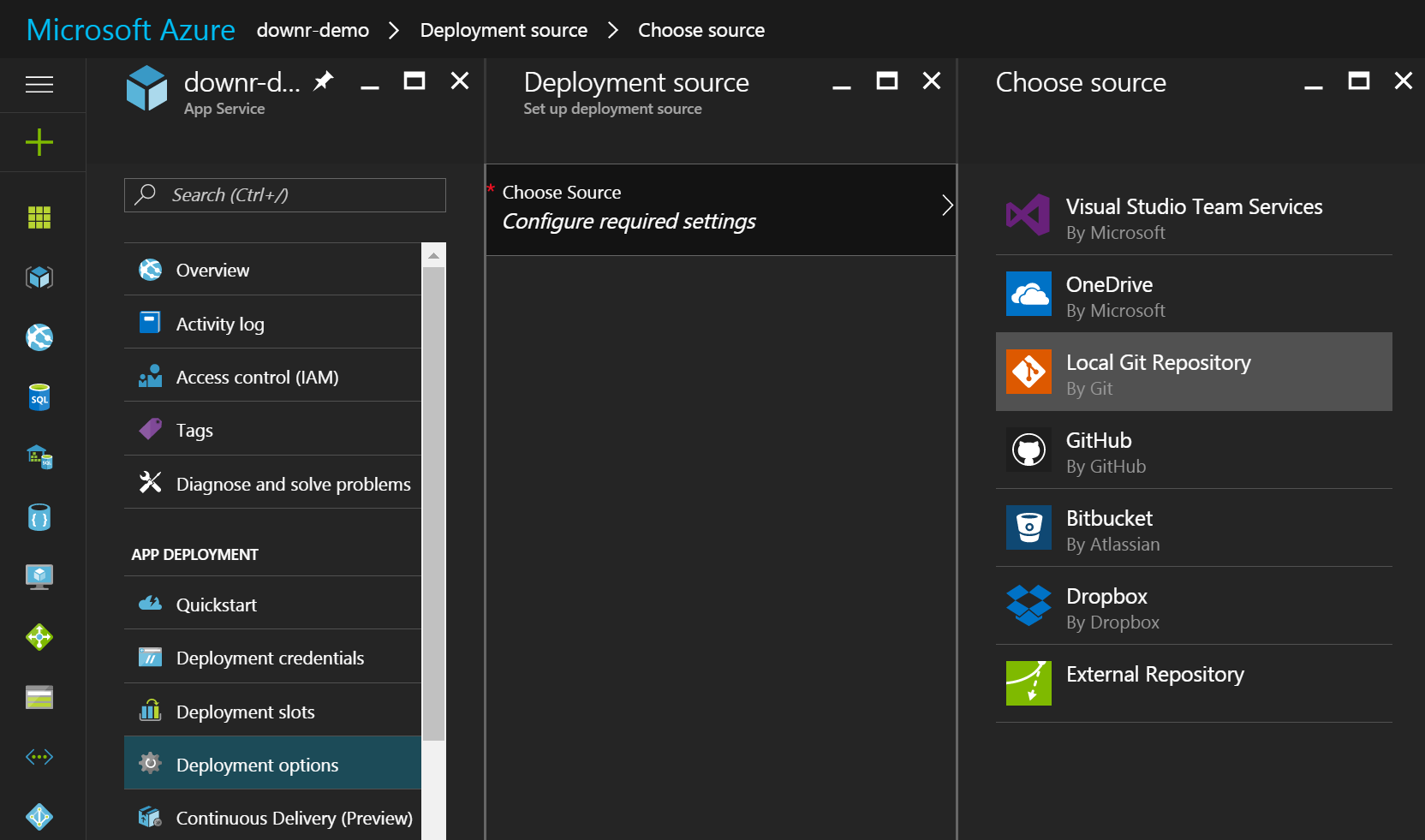Click the OneDrive cloud icon
The image size is (1425, 840).
click(1029, 294)
